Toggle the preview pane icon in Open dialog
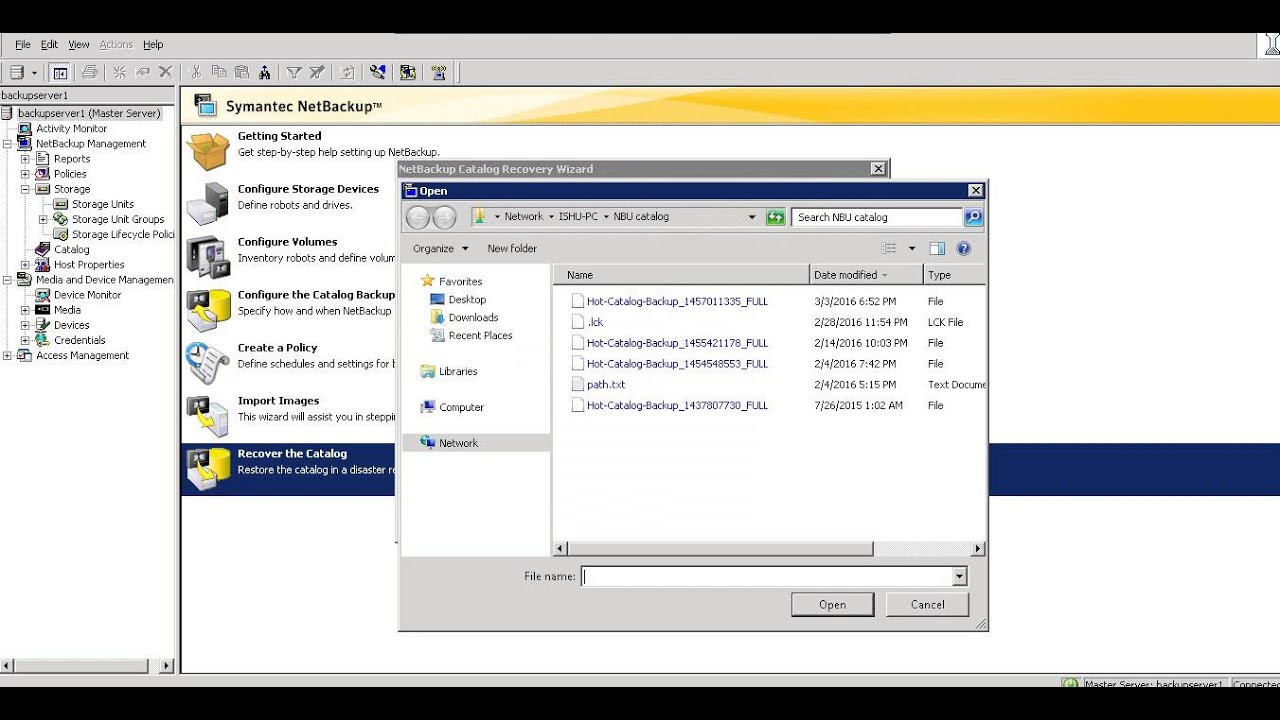This screenshot has height=720, width=1280. coord(937,248)
